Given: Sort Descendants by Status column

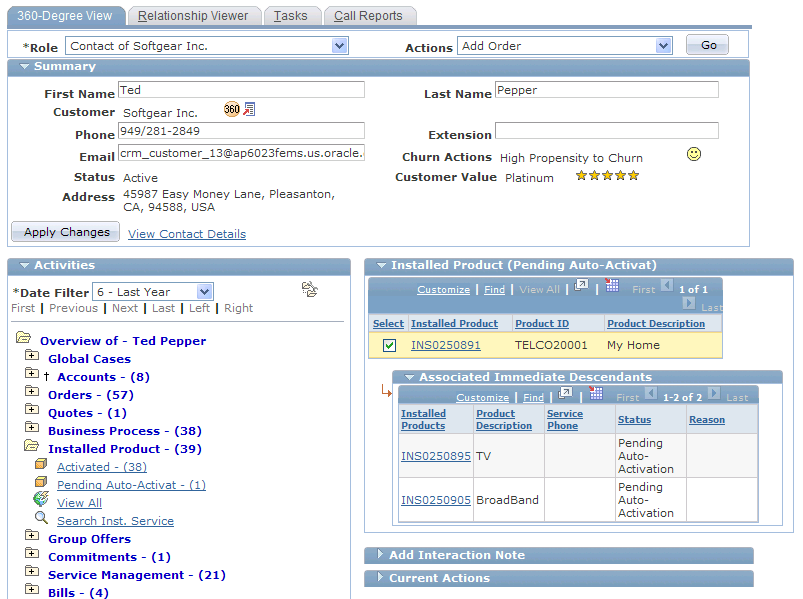Looking at the screenshot, I should (x=635, y=420).
